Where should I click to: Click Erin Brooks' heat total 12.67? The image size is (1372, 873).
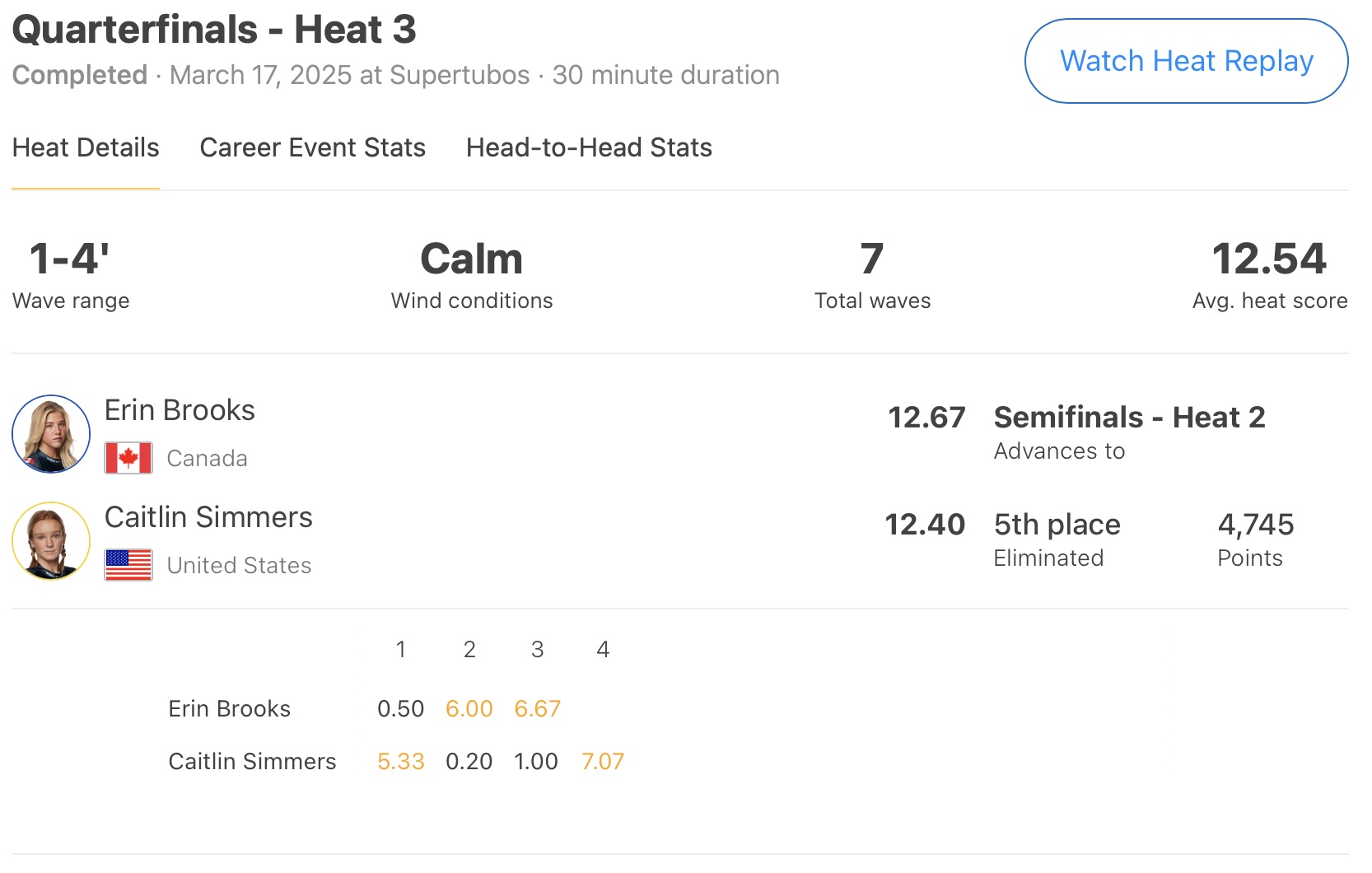click(x=926, y=418)
